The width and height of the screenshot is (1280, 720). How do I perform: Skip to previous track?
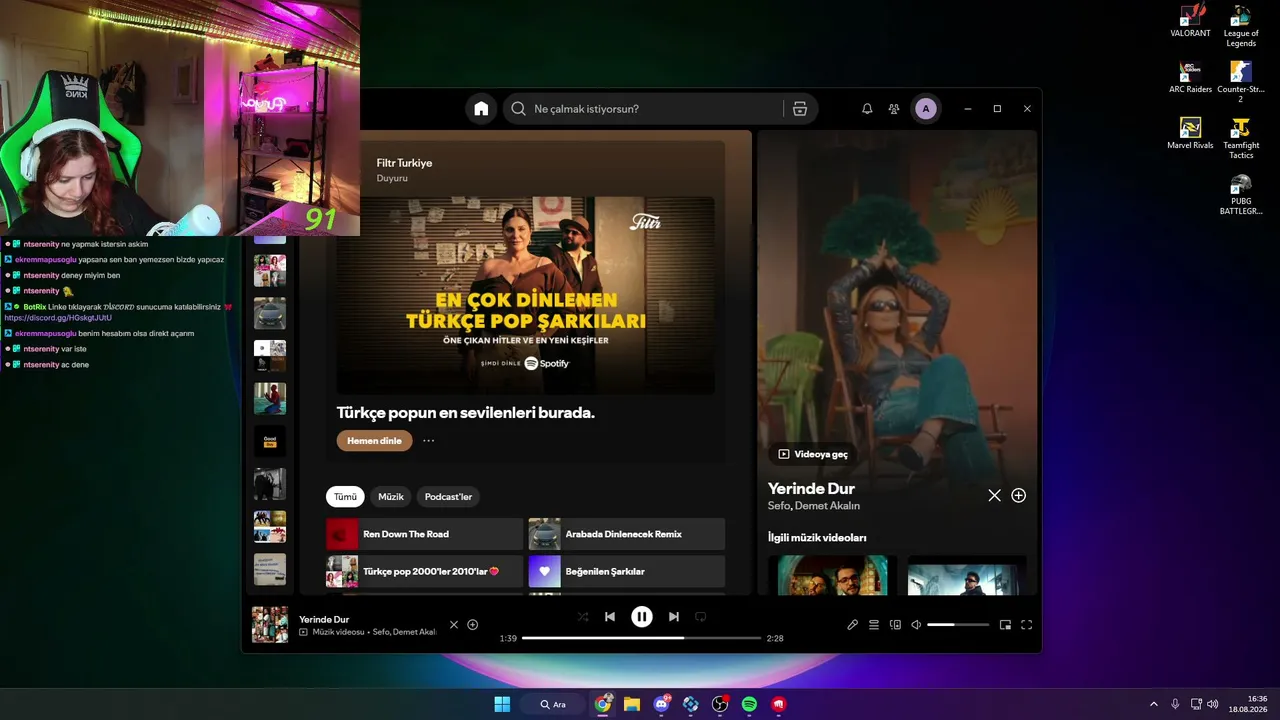coord(610,617)
